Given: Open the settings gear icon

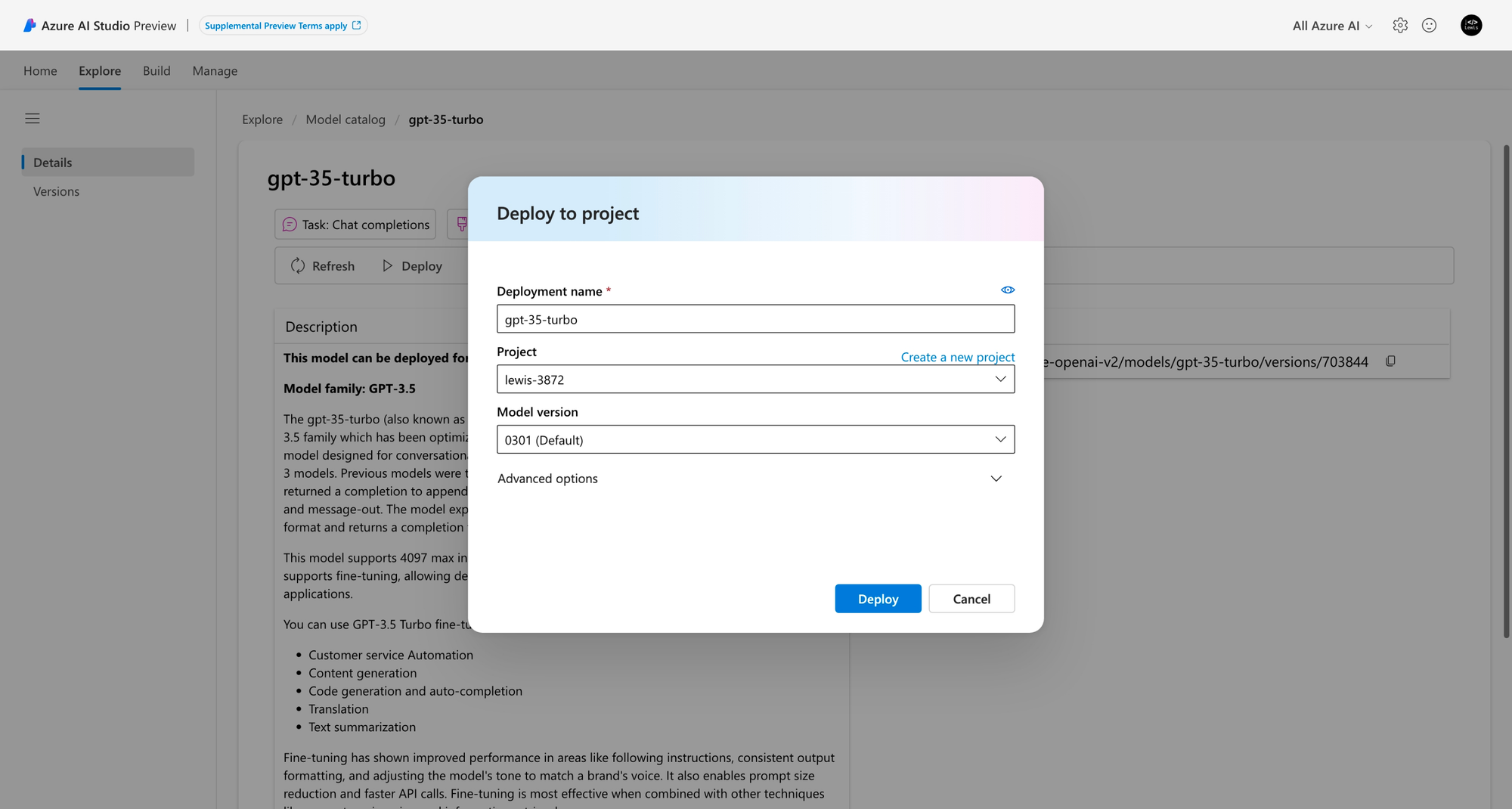Looking at the screenshot, I should click(1400, 26).
